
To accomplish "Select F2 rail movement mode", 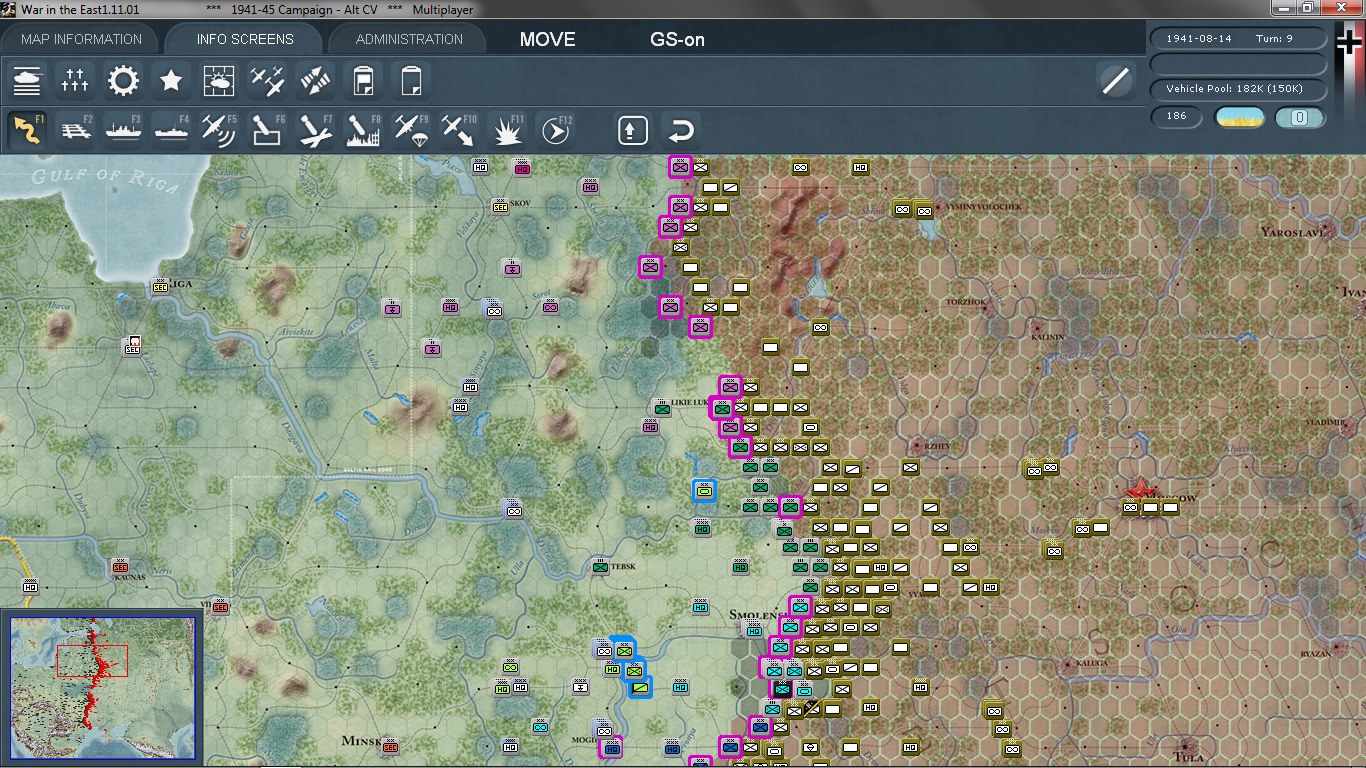I will click(x=75, y=130).
